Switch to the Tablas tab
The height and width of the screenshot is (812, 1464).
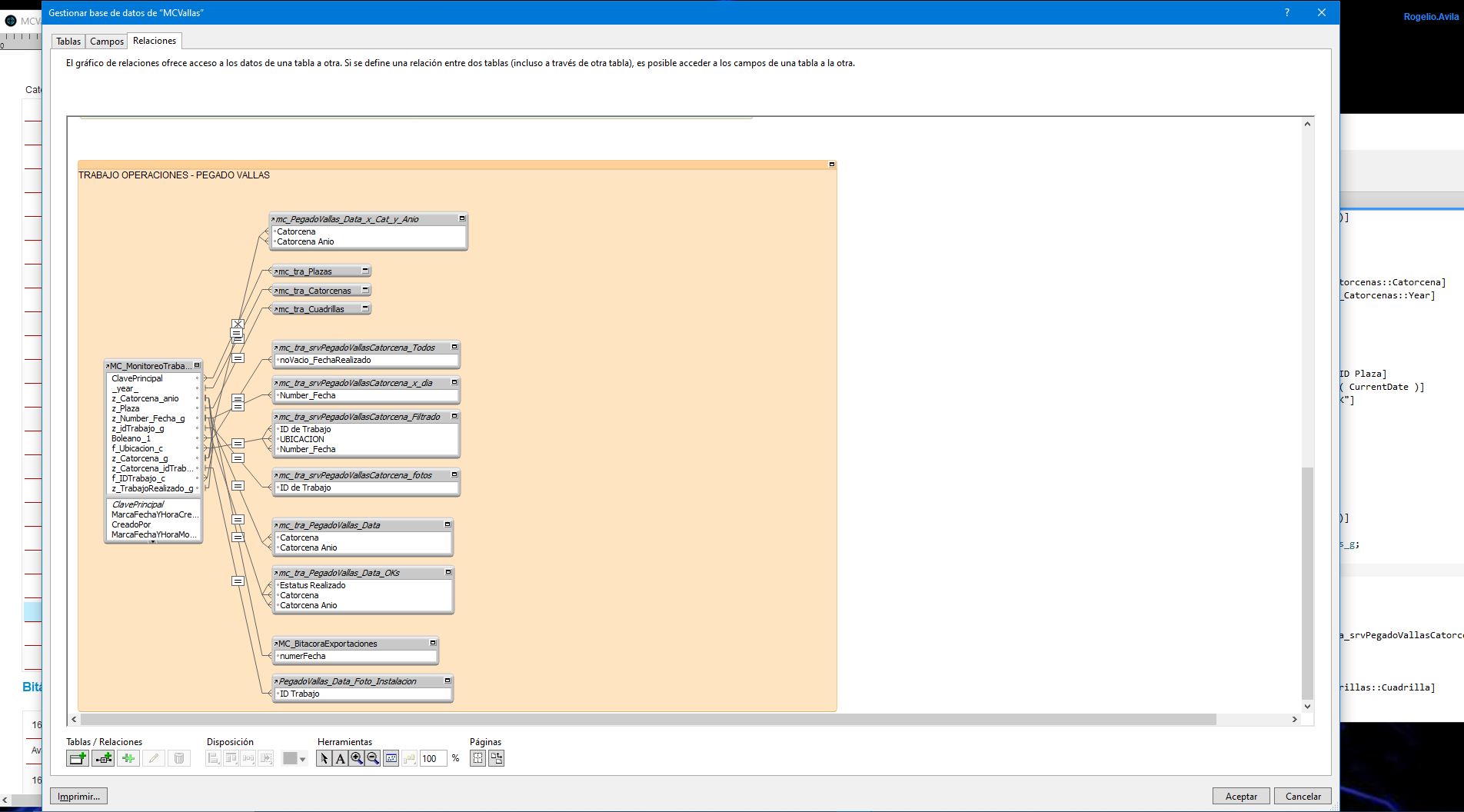coord(68,42)
